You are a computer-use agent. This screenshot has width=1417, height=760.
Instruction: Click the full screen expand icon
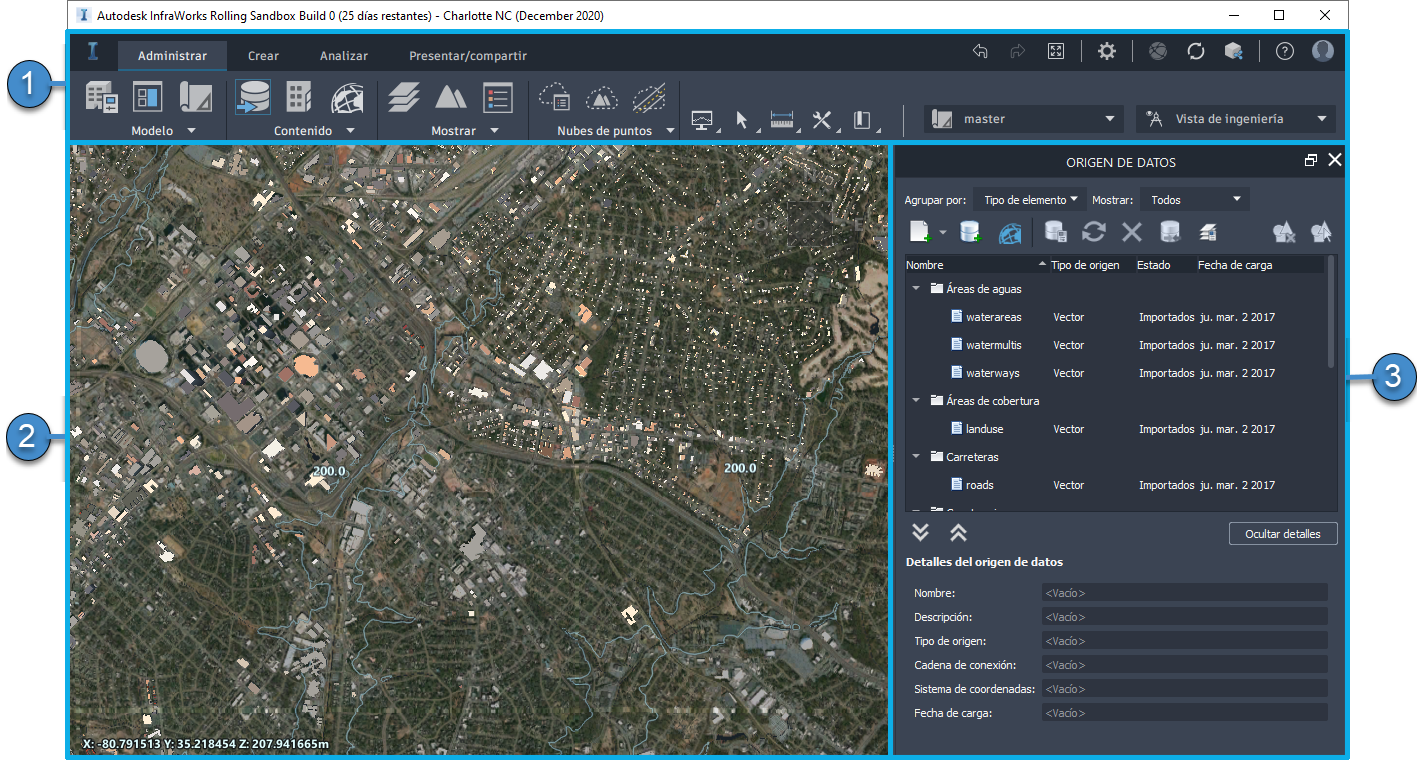click(x=1056, y=52)
